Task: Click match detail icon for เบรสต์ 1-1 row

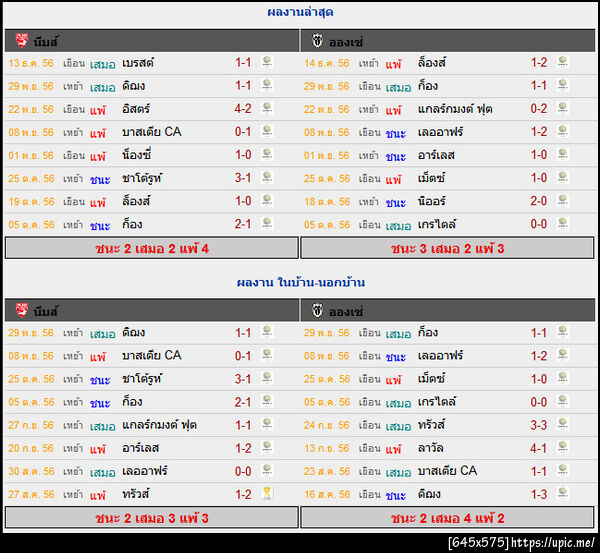Action: pos(267,62)
